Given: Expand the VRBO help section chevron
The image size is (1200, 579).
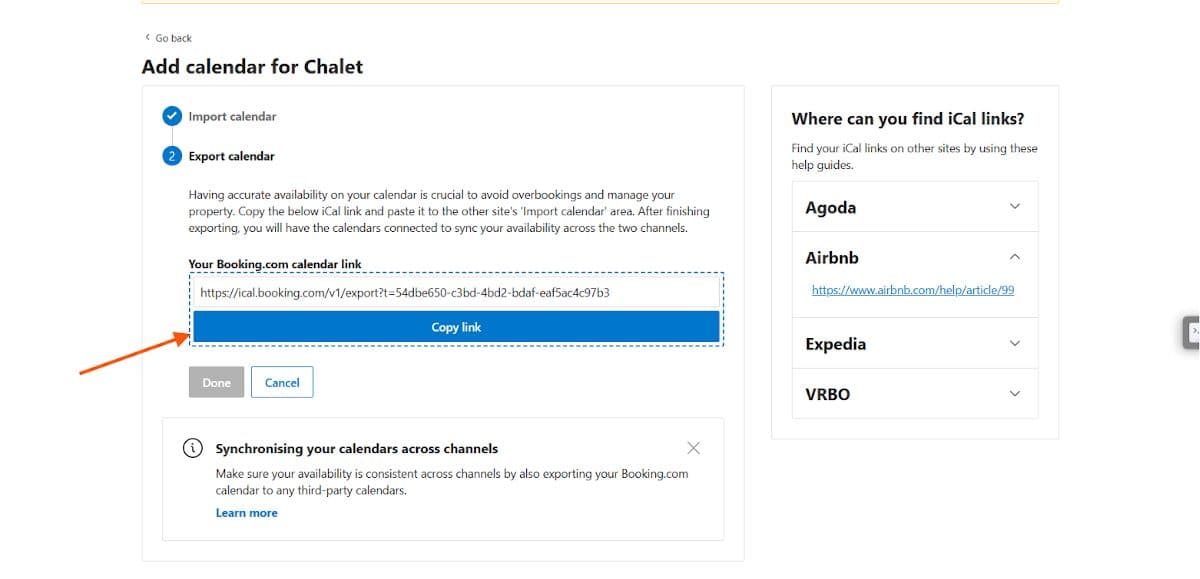Looking at the screenshot, I should coord(1015,393).
